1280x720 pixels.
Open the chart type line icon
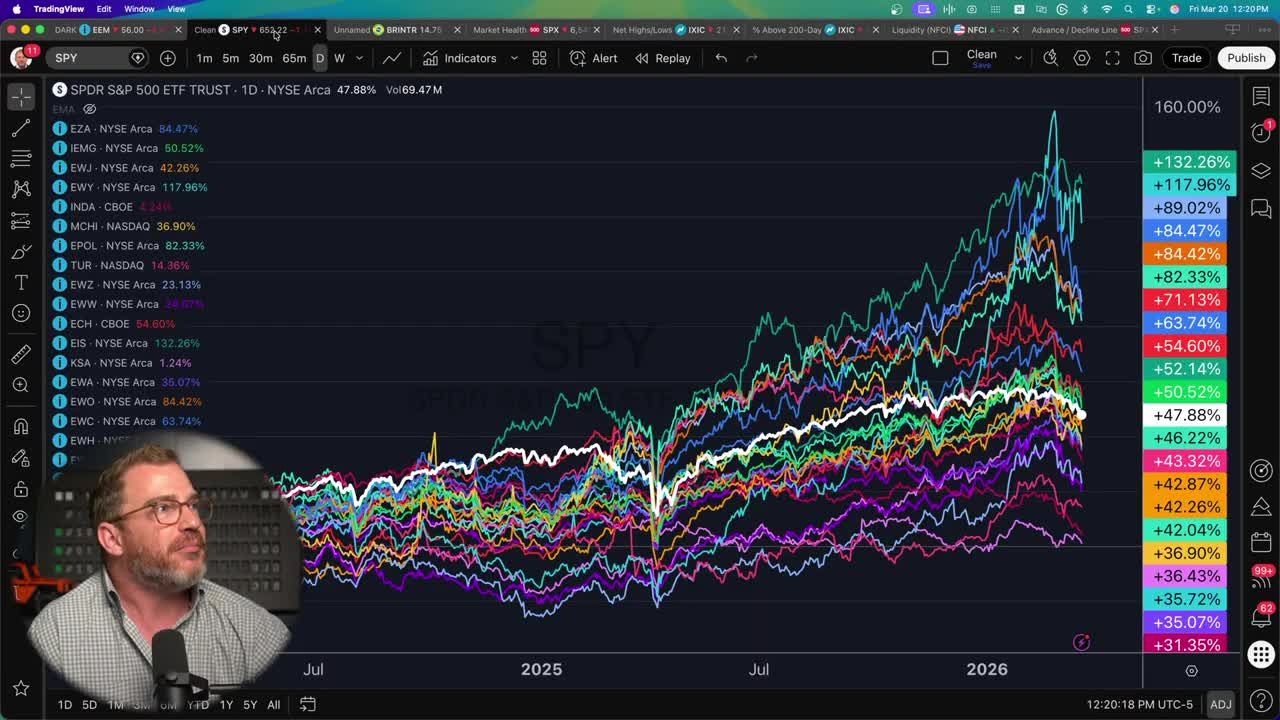(392, 58)
